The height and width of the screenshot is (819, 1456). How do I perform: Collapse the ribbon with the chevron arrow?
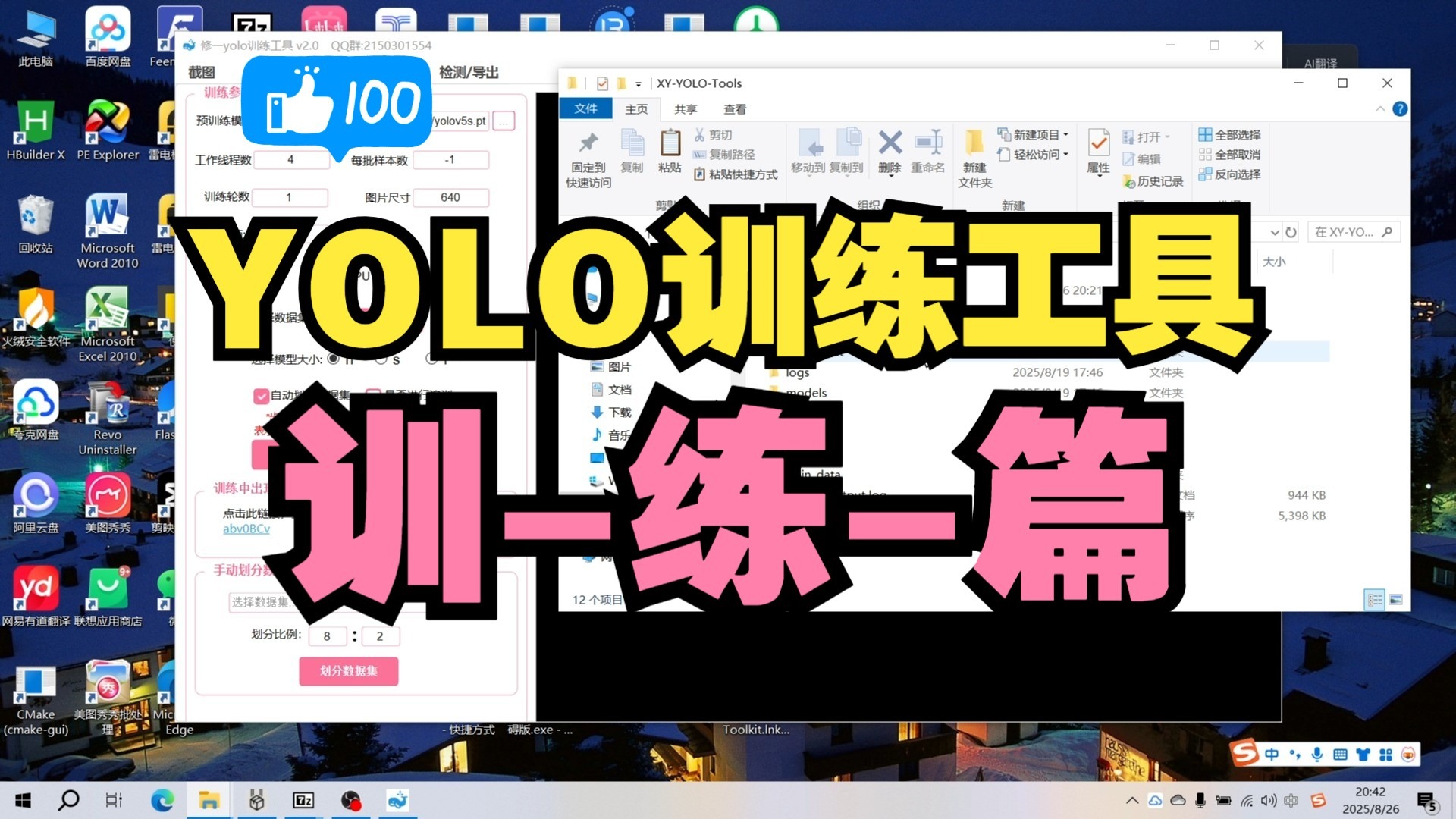1380,109
